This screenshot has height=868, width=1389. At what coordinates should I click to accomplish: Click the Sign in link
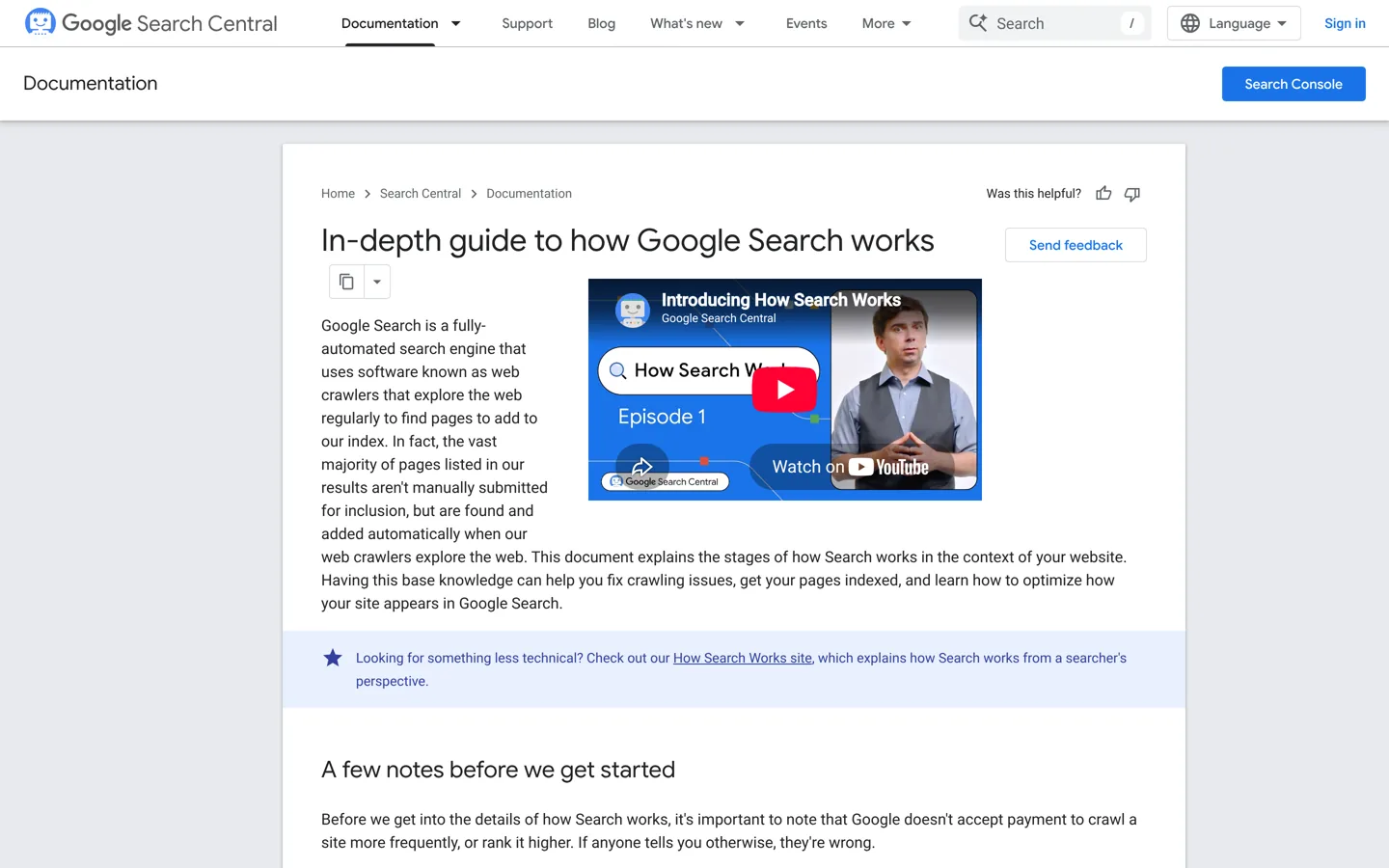(x=1345, y=23)
